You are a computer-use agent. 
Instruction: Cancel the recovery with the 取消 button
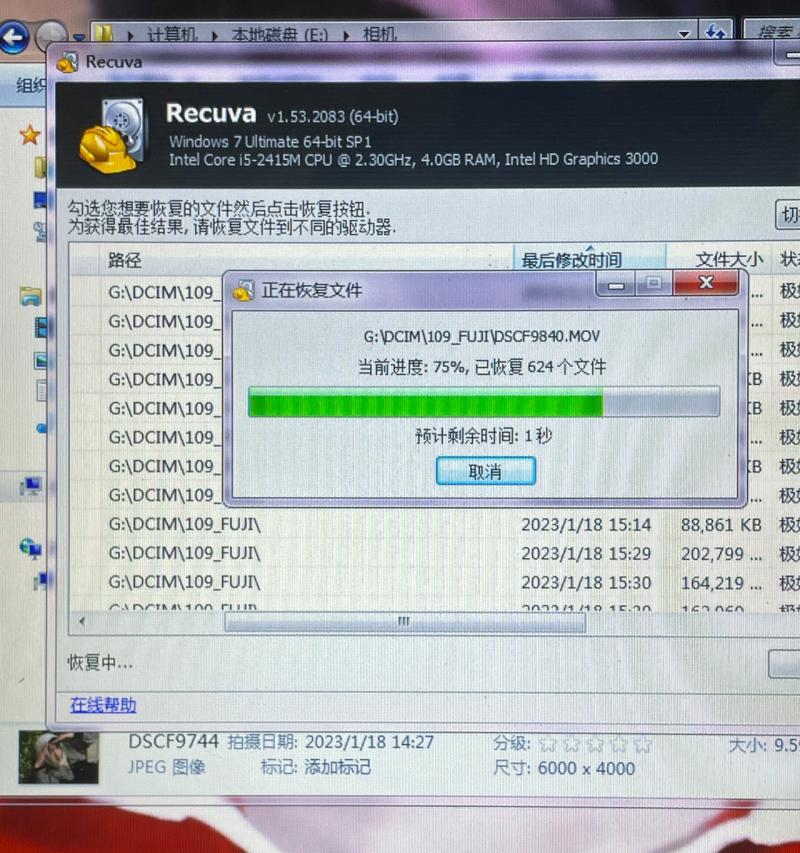[486, 471]
